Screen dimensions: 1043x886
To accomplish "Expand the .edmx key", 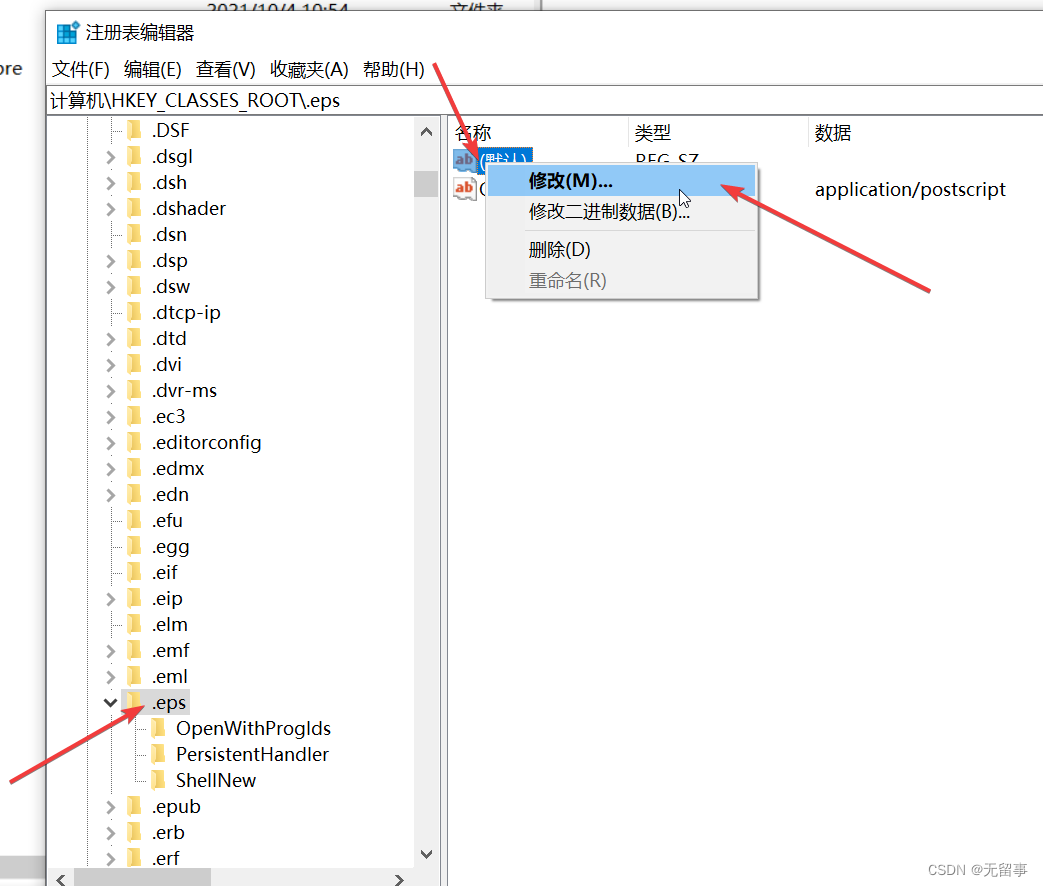I will point(110,468).
